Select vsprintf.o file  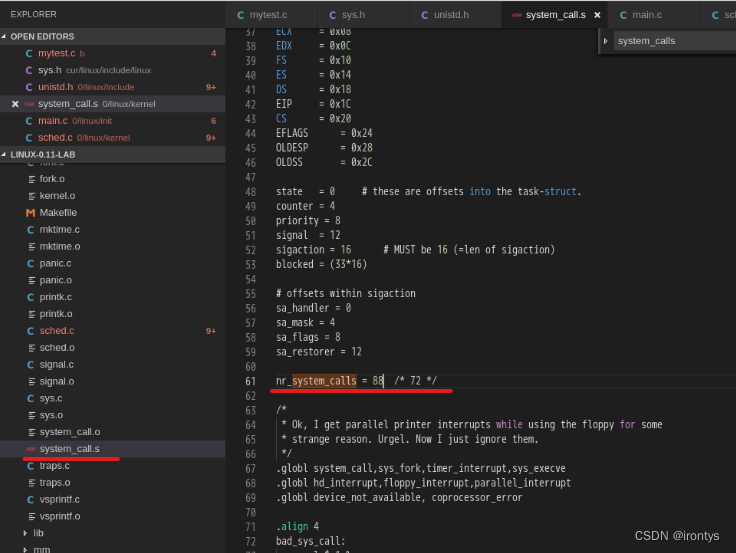[113, 517]
